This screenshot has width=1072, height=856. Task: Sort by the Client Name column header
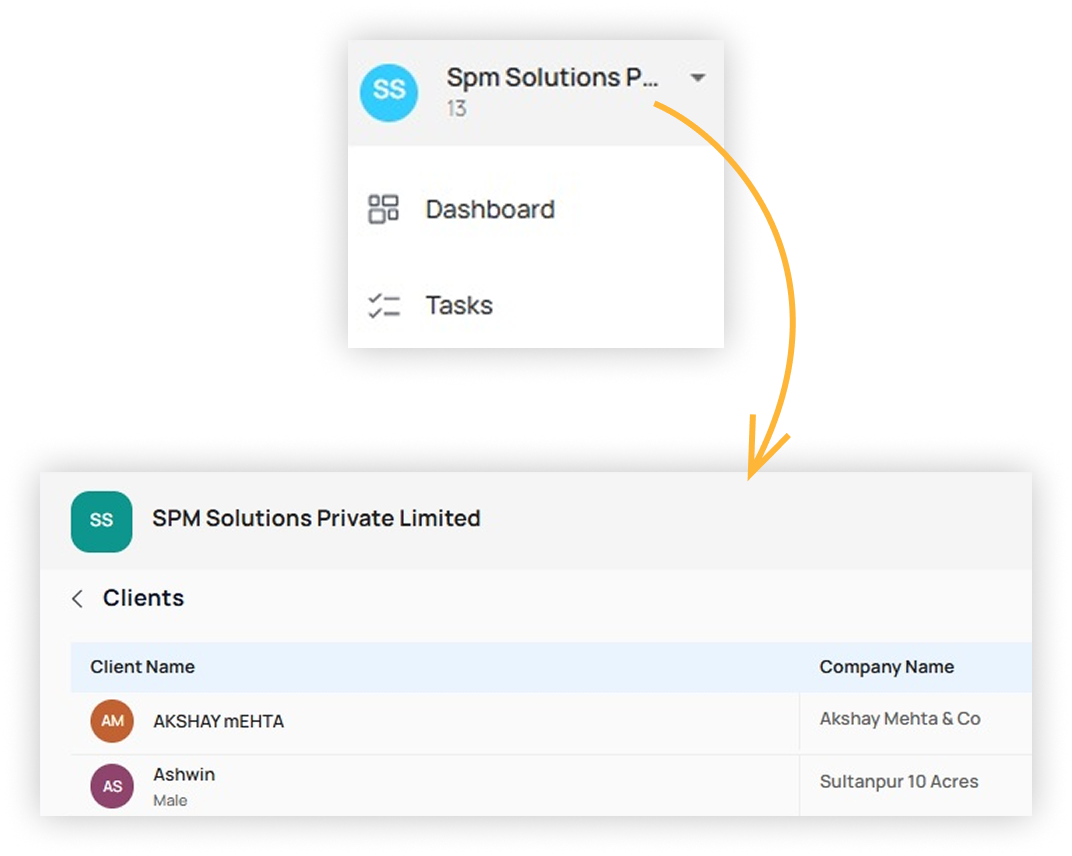(142, 667)
